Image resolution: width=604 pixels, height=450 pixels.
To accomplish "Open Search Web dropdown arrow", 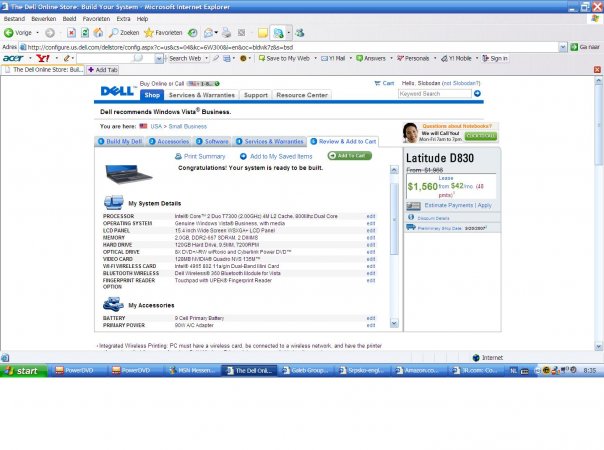I will point(206,59).
